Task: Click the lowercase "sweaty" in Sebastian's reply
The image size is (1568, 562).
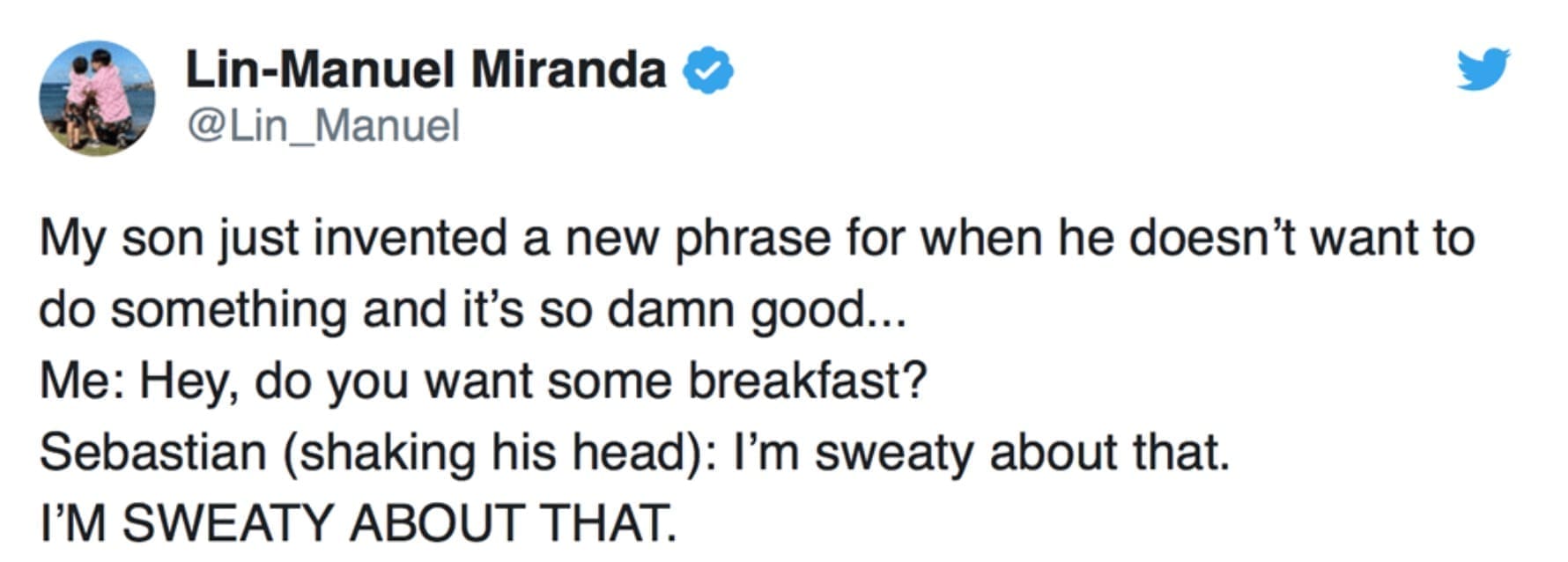Action: [894, 452]
